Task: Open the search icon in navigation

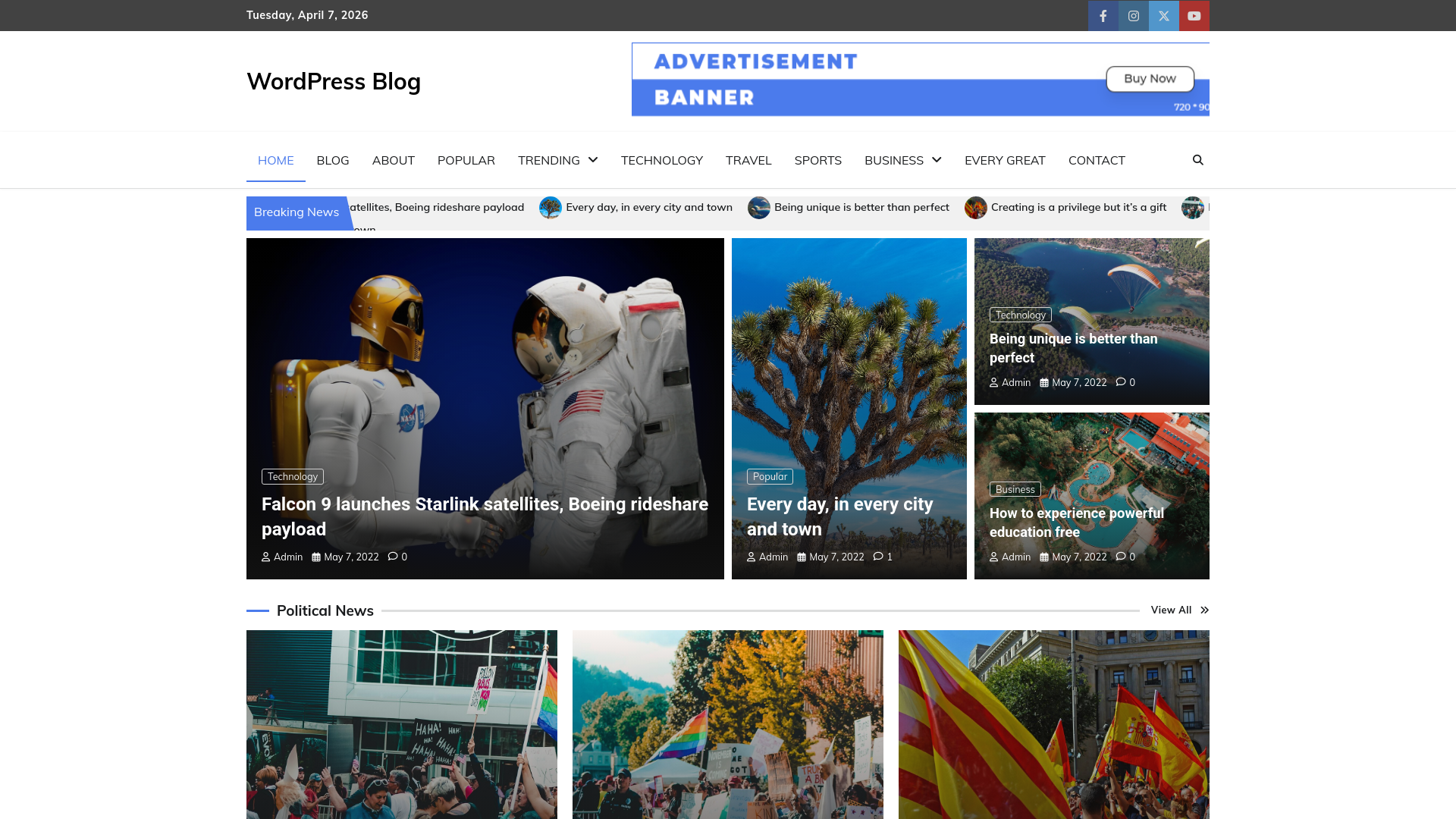Action: 1197,160
